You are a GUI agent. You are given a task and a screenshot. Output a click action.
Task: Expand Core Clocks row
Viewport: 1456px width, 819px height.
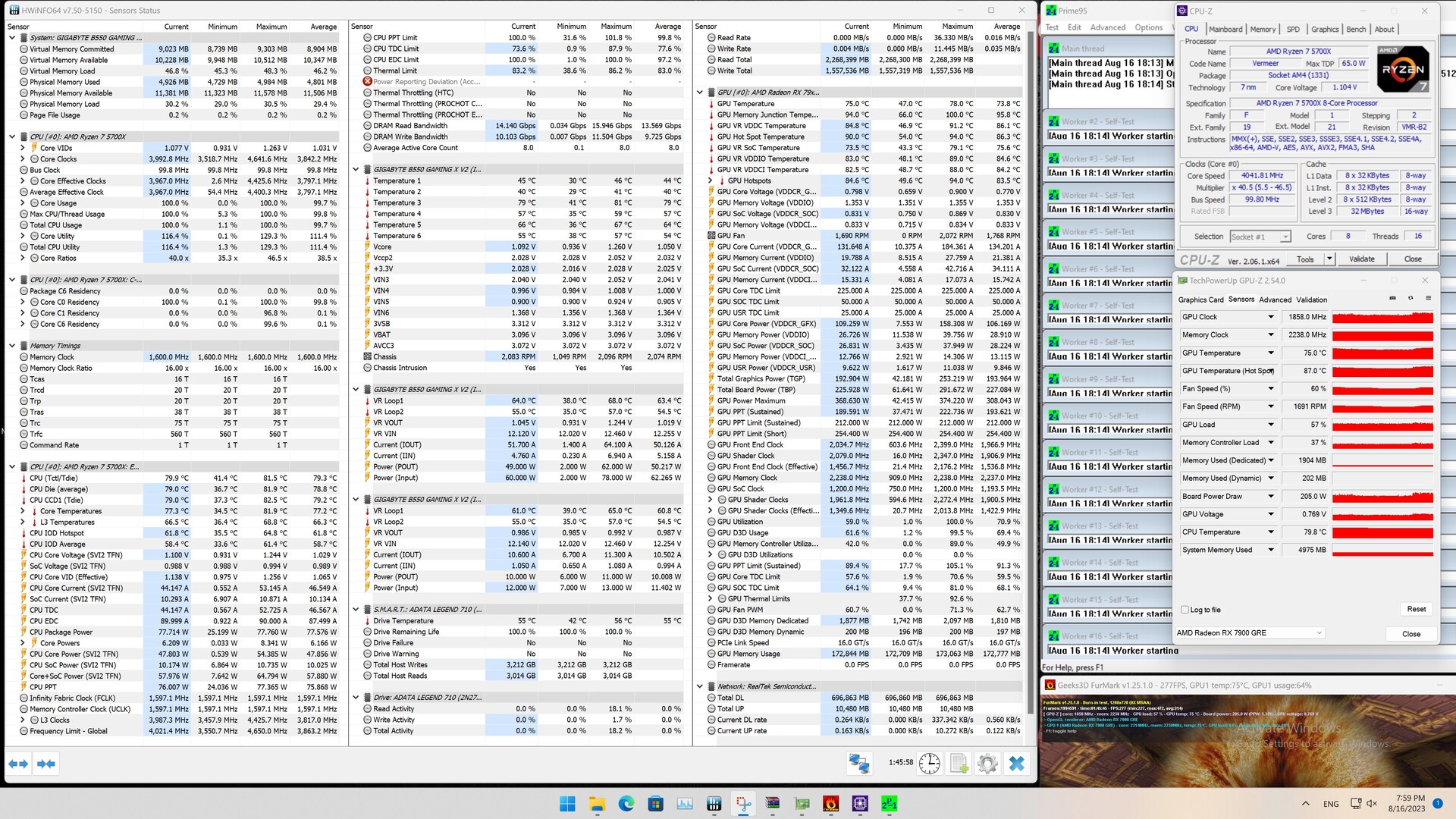coord(23,159)
